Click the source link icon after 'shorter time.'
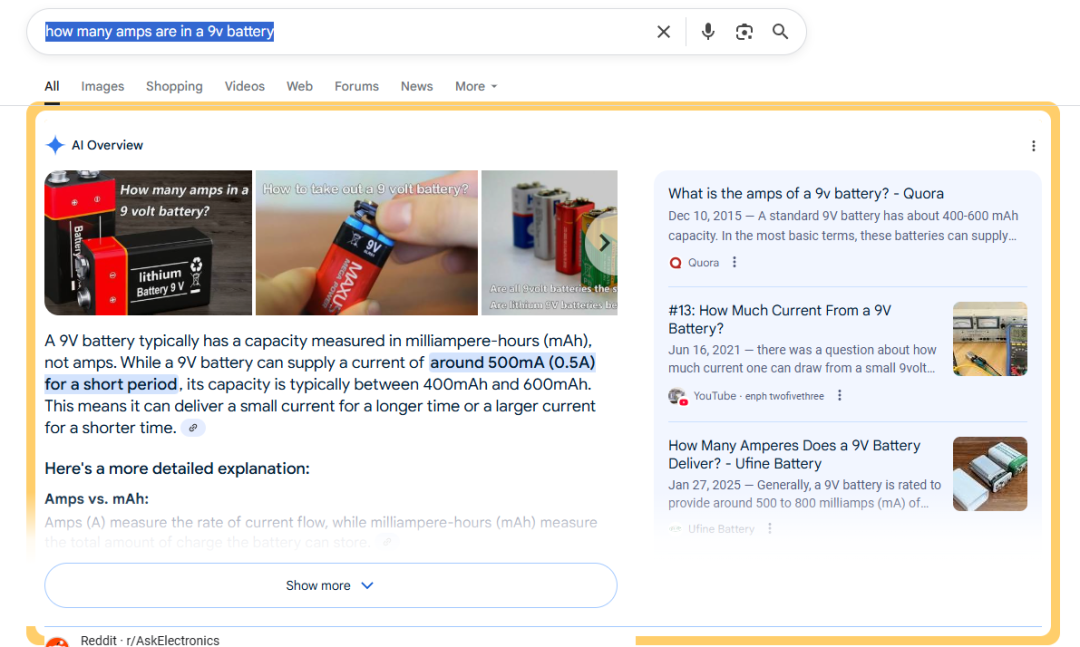Screen dimensions: 1080x647 click(194, 428)
